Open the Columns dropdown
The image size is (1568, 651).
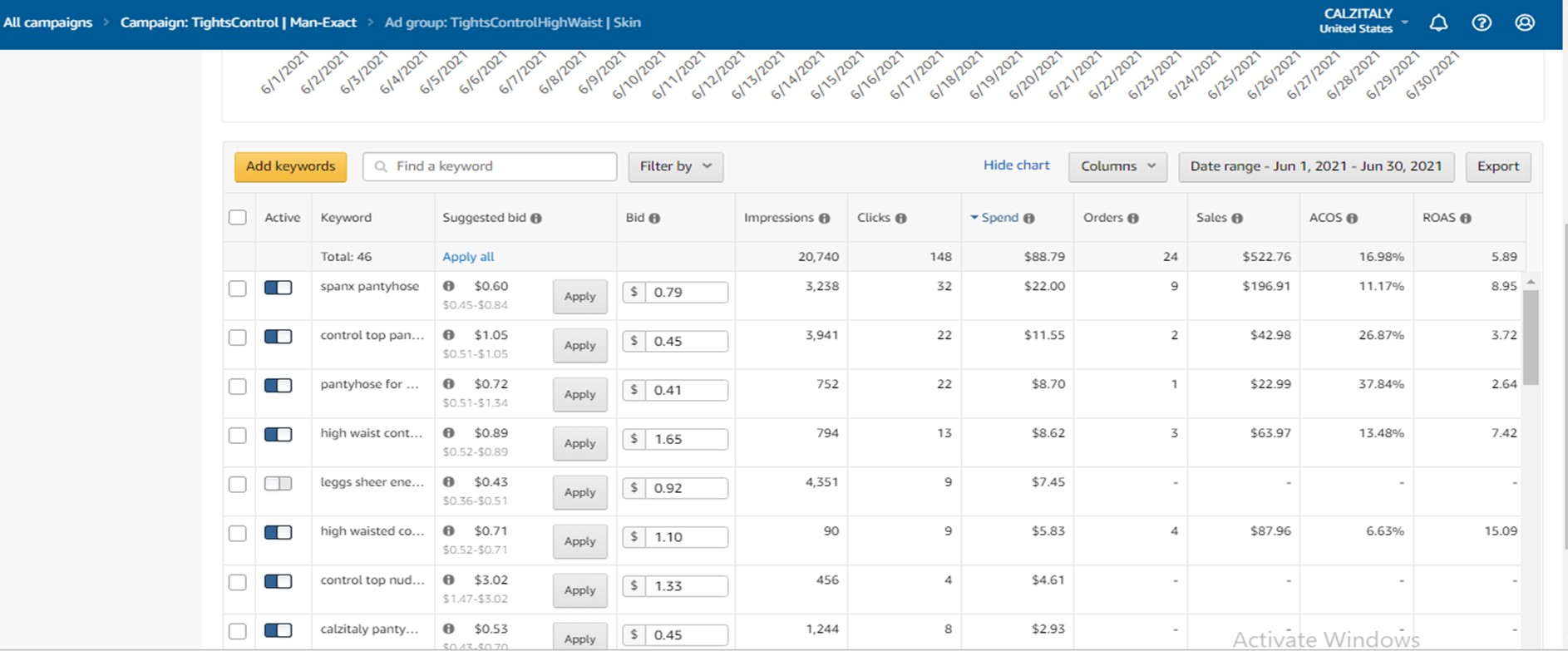coord(1117,166)
